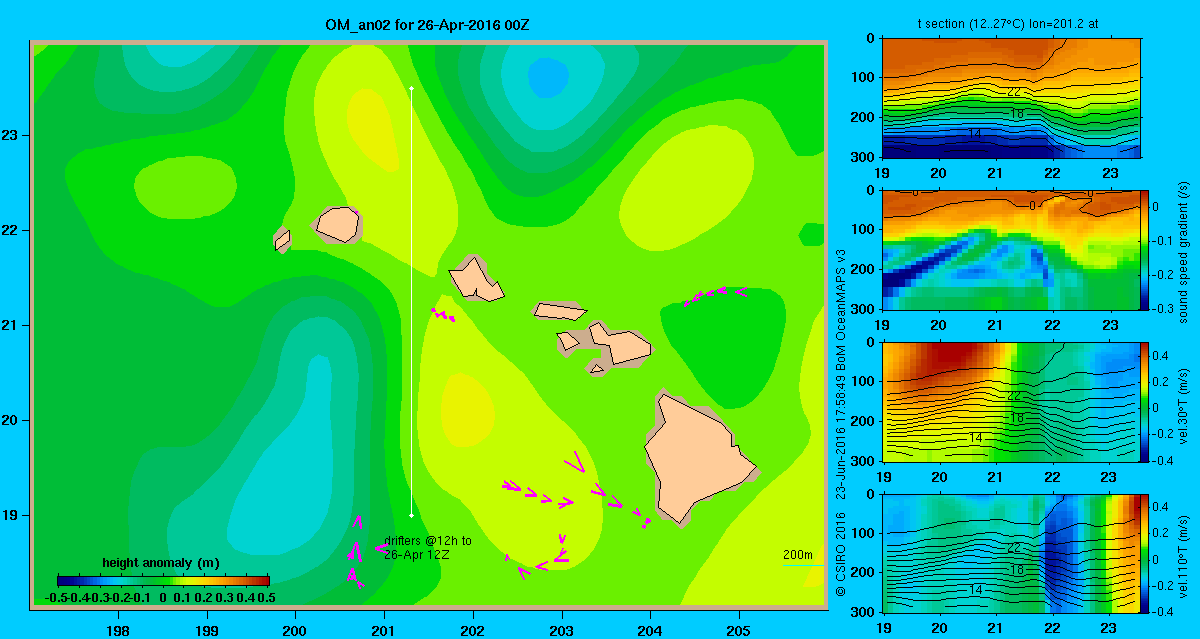Click the blue low anomaly at top of map
1200x639 pixels.
(x=546, y=75)
